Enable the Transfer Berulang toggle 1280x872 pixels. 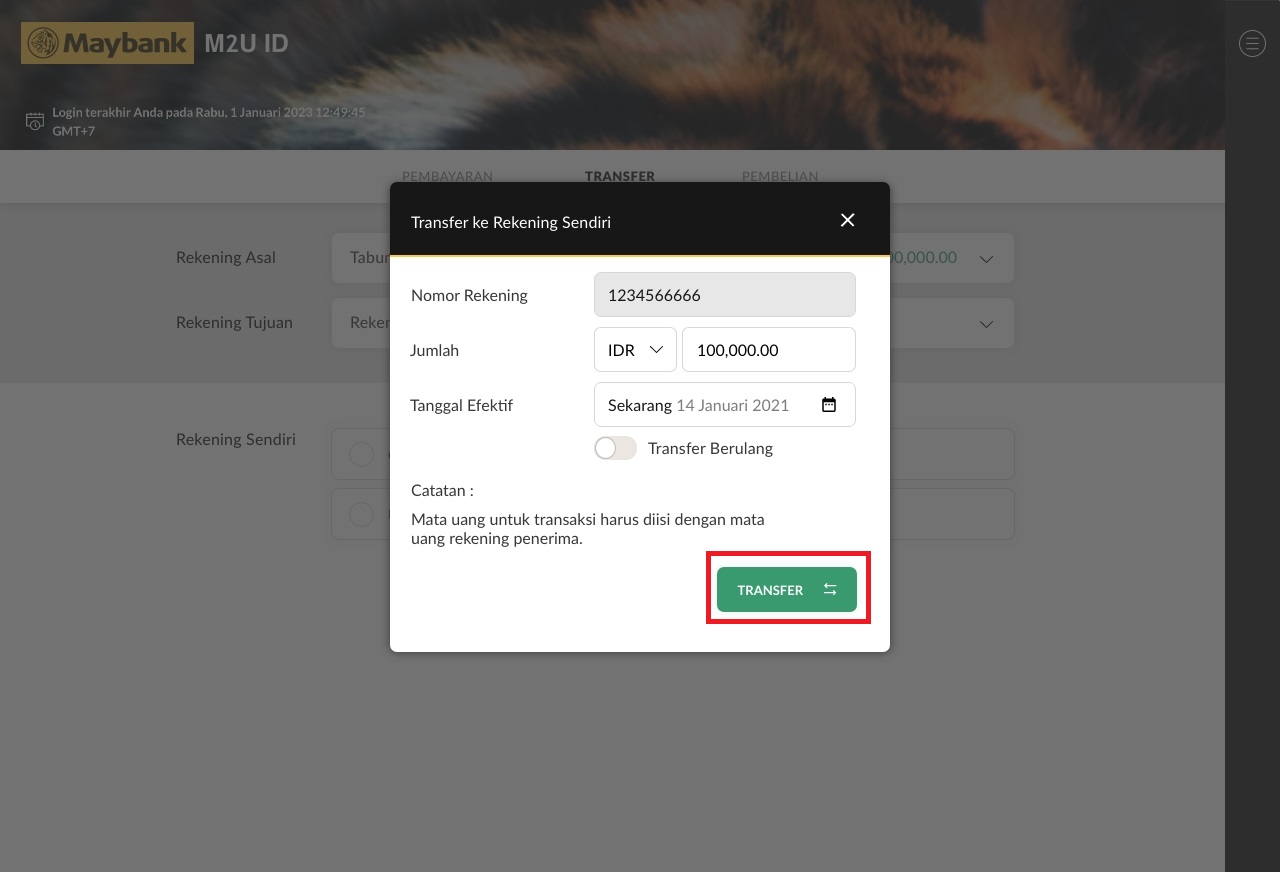[x=615, y=448]
